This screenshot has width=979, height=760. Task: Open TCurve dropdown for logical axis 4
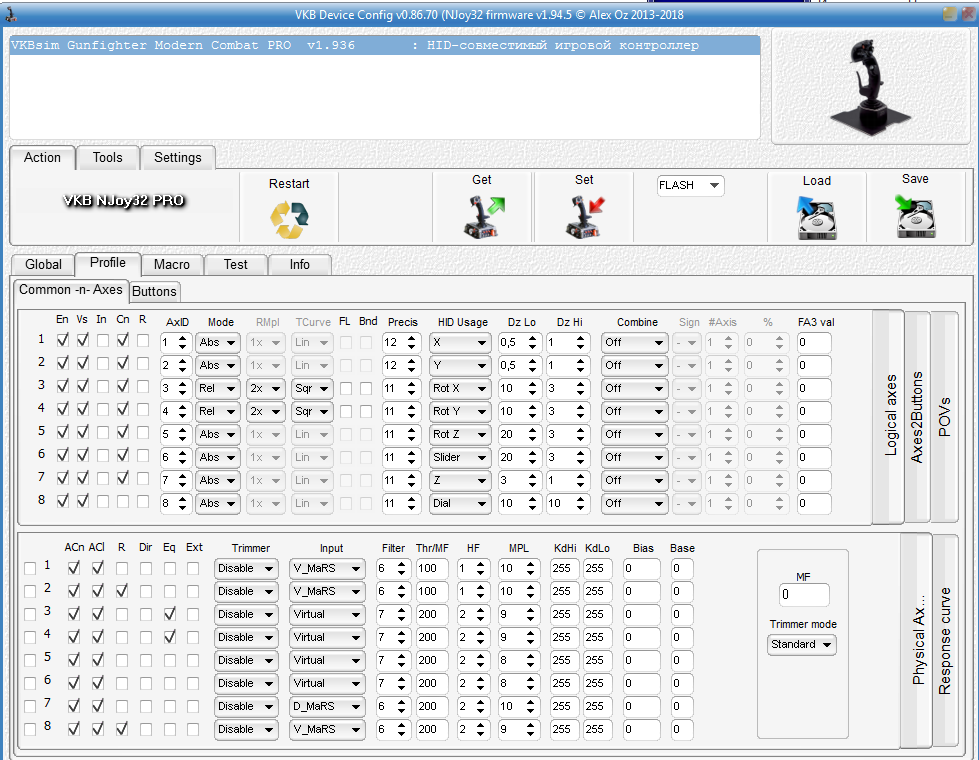click(x=312, y=412)
